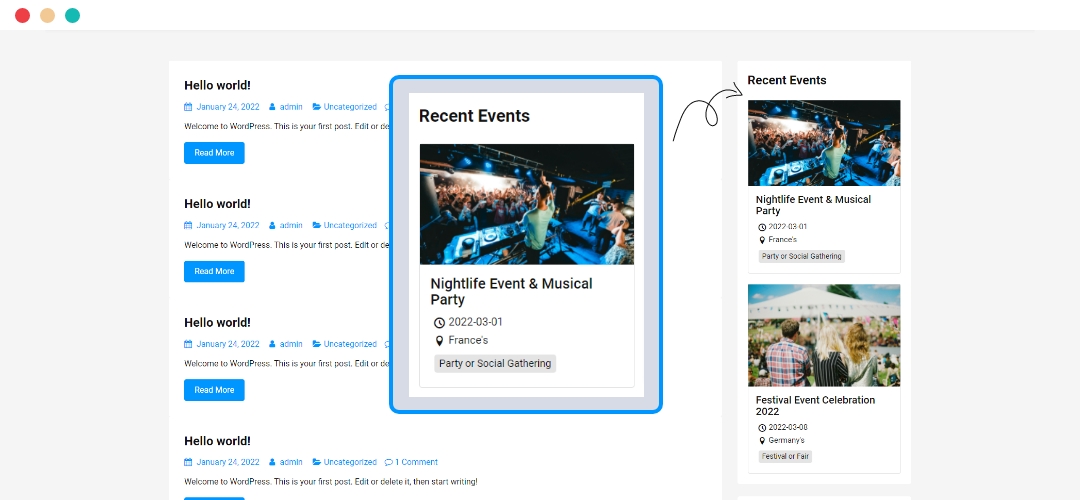Click the Party or Social Gathering tag in the enlarged card
The height and width of the screenshot is (500, 1080).
coord(495,364)
